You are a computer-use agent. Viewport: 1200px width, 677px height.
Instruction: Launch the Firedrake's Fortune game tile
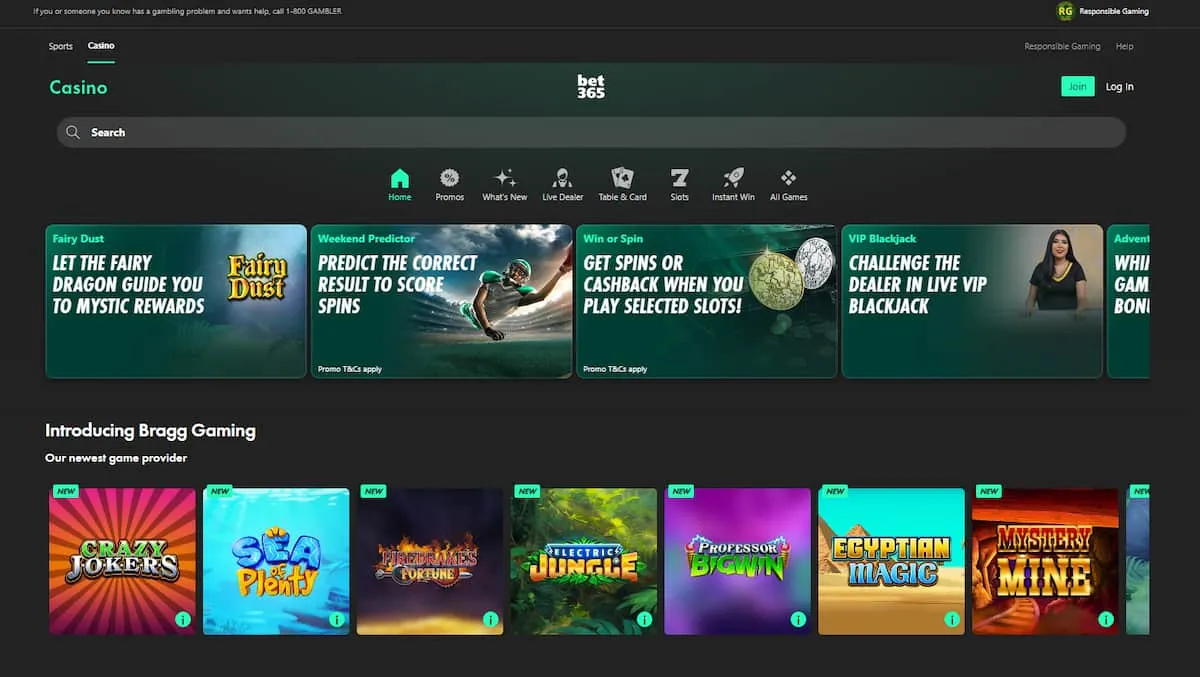click(430, 561)
